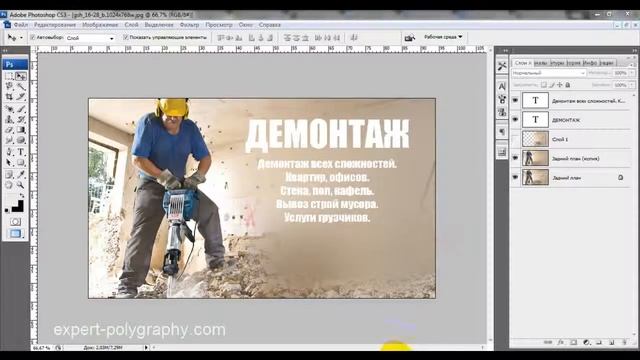Create a new layer icon
Image resolution: width=640 pixels, height=360 pixels.
[611, 342]
